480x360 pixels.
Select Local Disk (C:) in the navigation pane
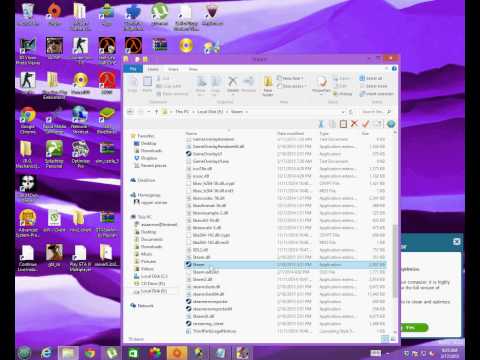(151, 276)
